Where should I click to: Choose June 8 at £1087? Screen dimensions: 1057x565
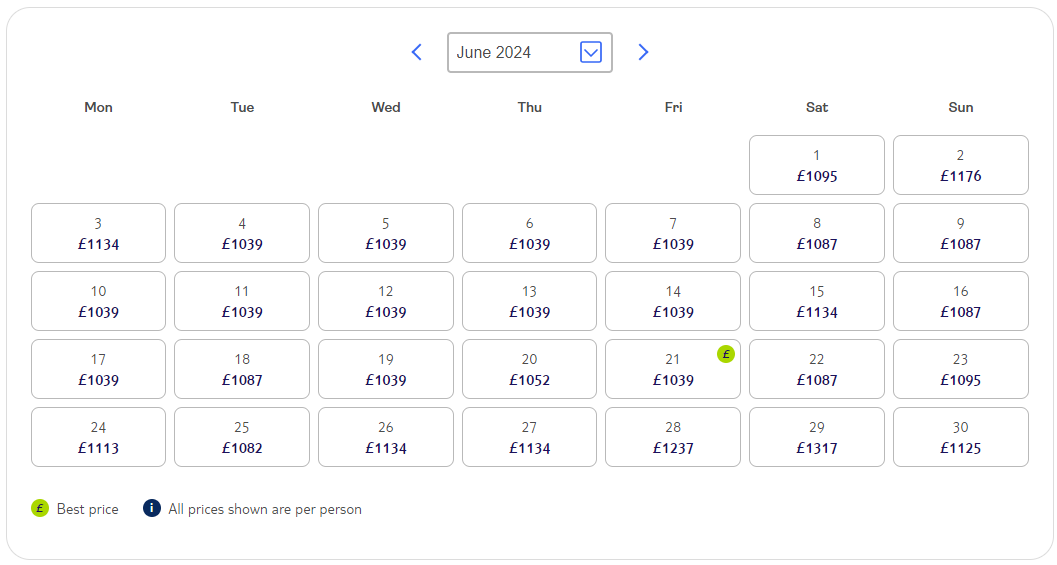point(816,233)
